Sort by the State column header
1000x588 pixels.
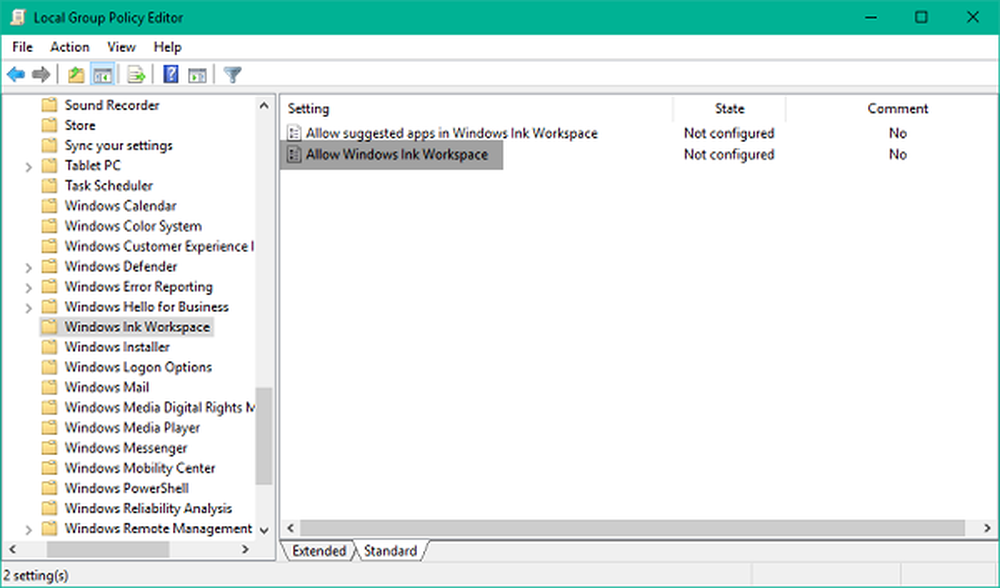pos(729,109)
